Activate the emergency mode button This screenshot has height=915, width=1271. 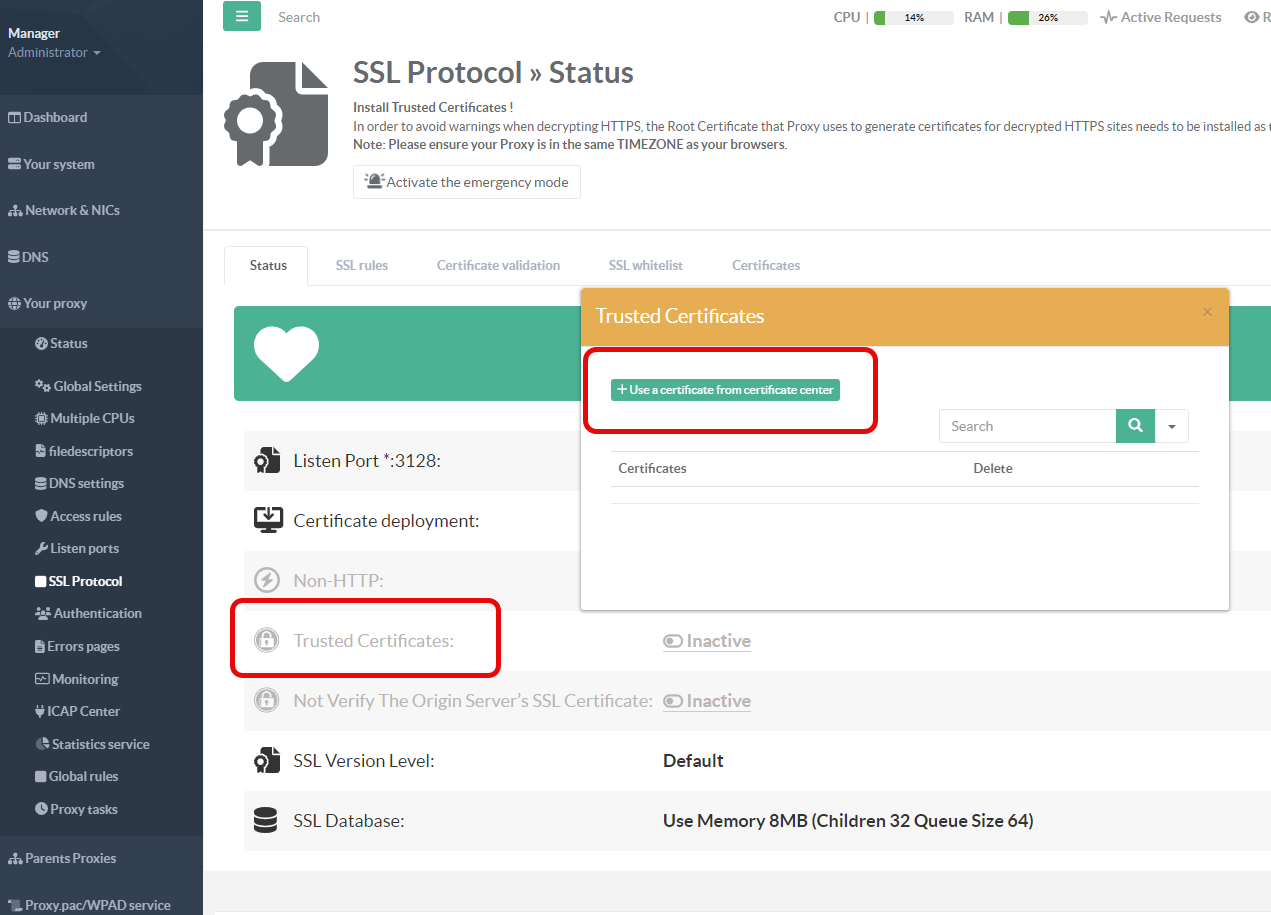coord(466,182)
